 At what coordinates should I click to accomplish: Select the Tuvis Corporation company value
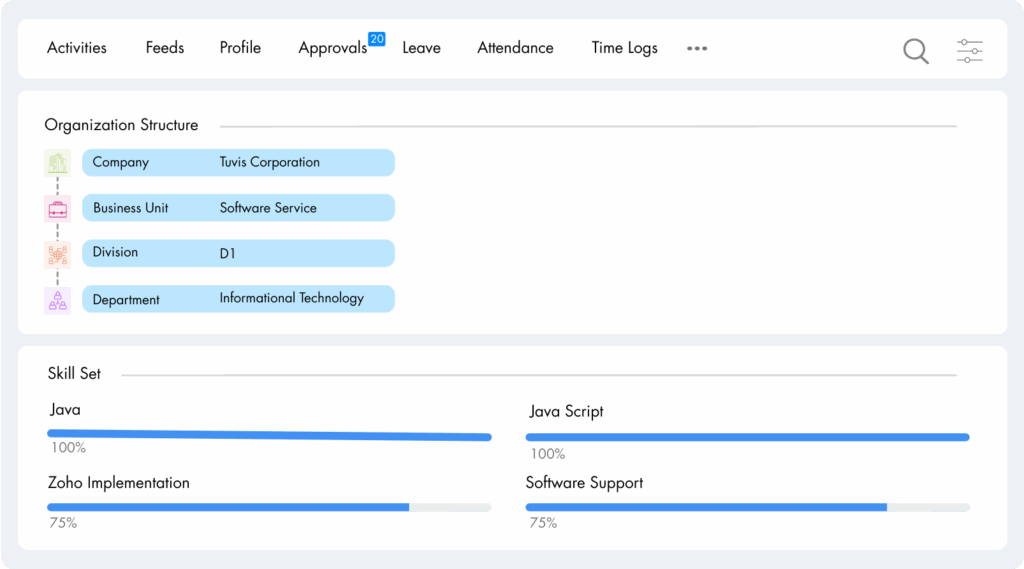pyautogui.click(x=270, y=162)
